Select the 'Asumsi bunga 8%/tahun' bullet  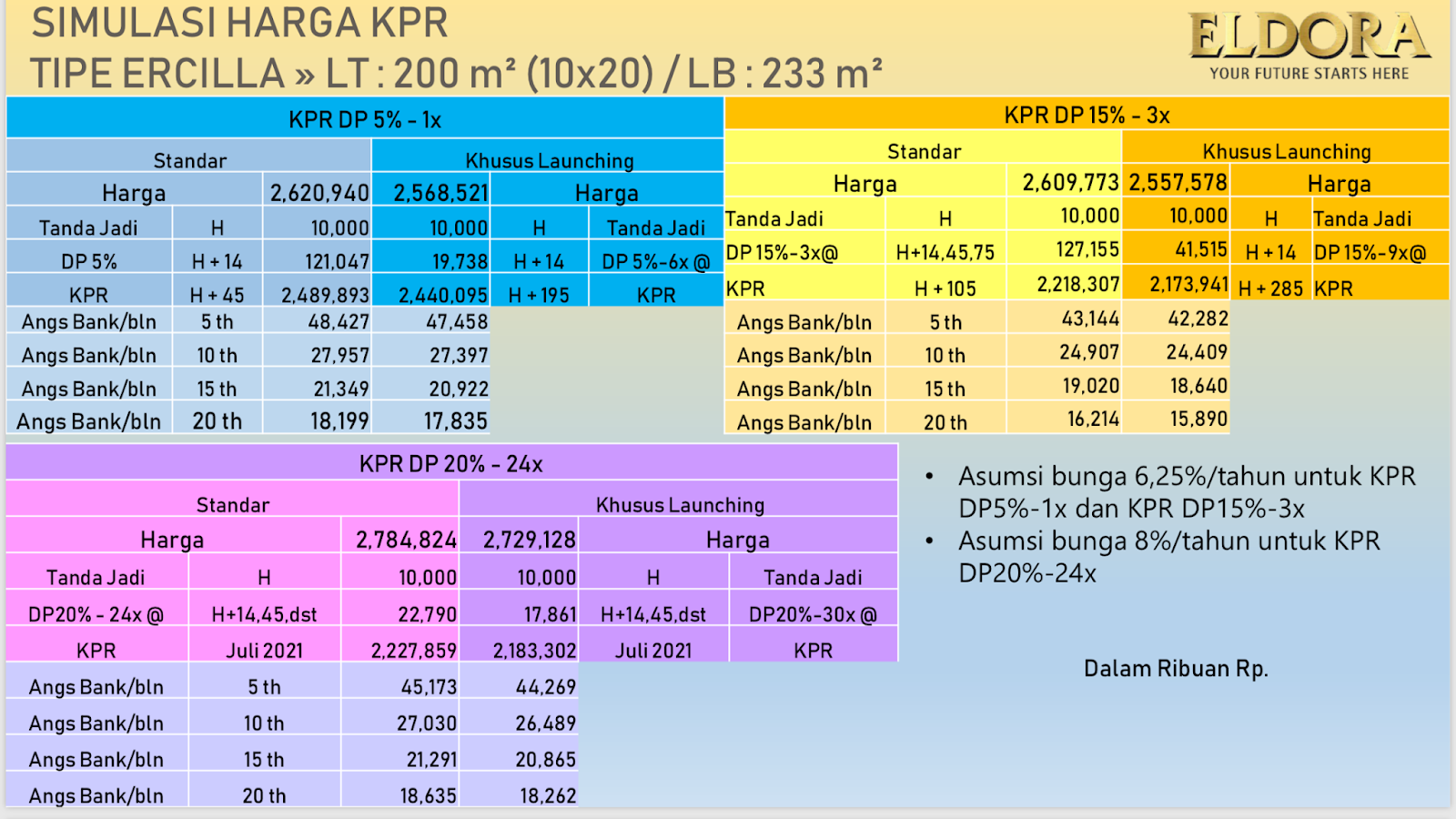point(1168,557)
